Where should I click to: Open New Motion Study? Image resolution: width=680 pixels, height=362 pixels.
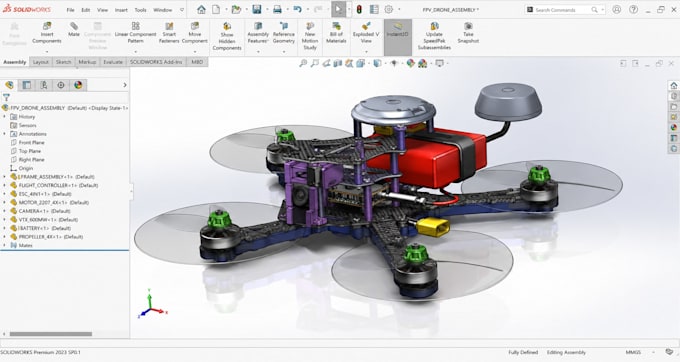[x=310, y=36]
